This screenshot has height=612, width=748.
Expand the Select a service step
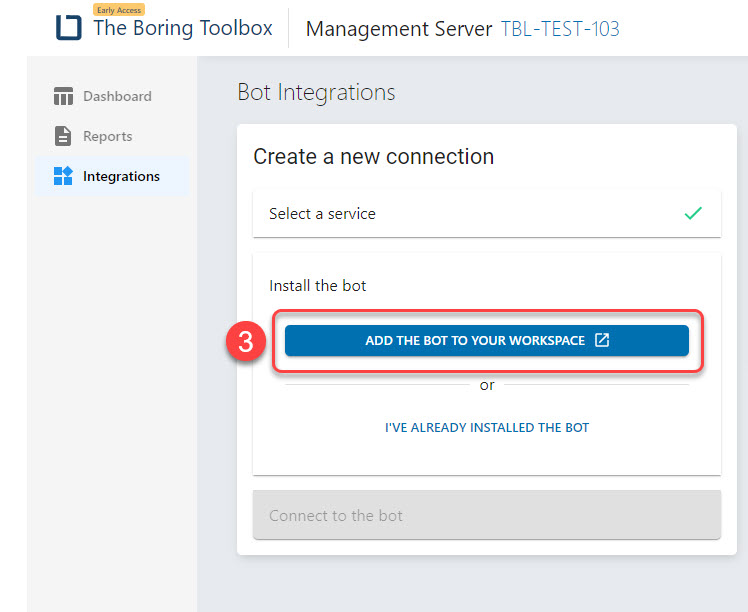pos(487,213)
